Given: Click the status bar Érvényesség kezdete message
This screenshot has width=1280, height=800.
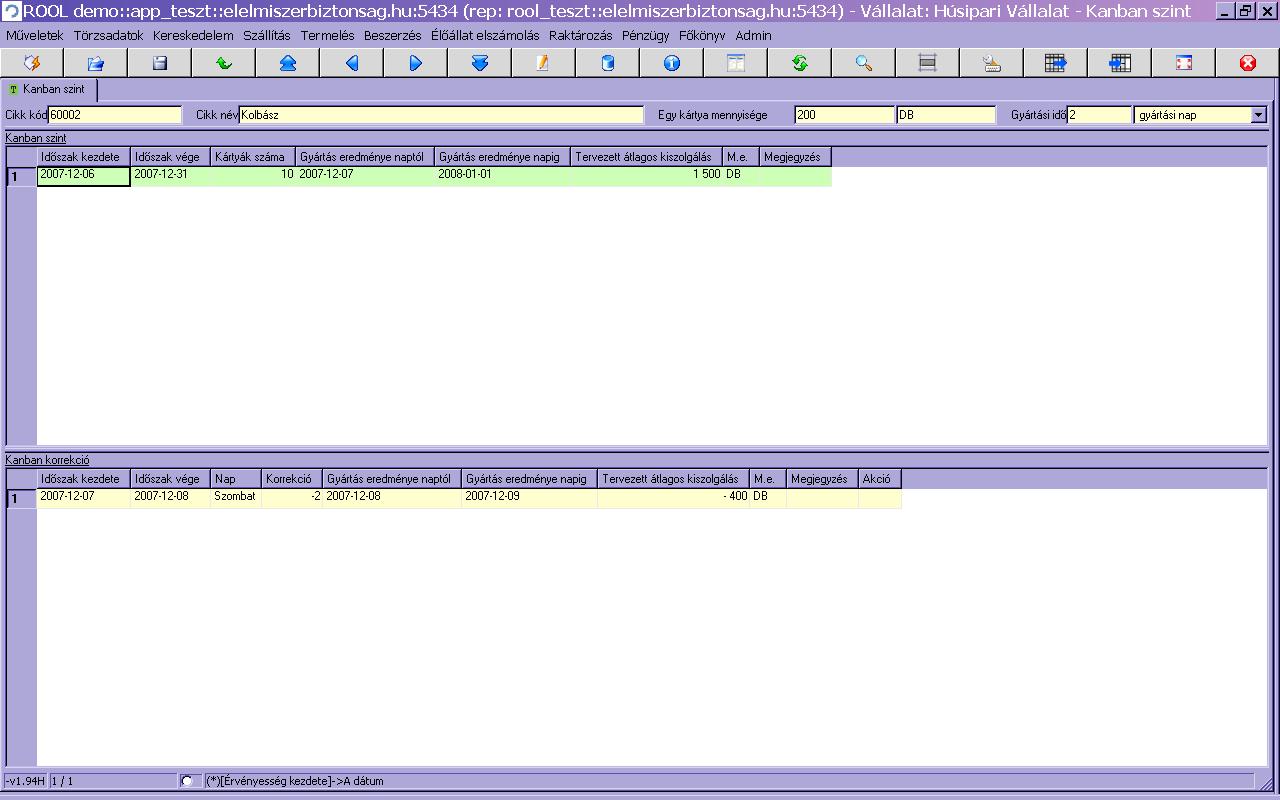Looking at the screenshot, I should [295, 781].
